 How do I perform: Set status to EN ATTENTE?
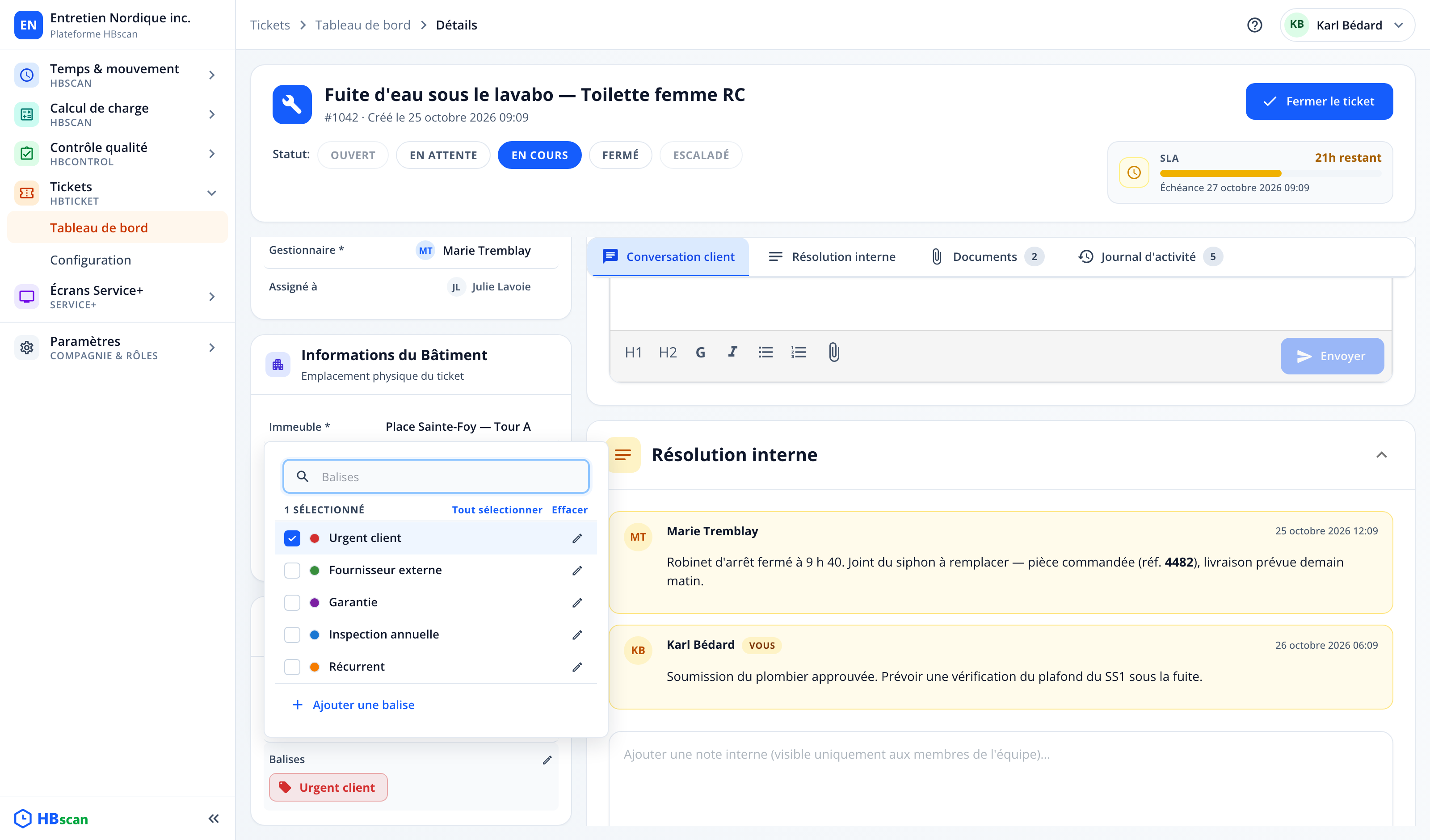(442, 155)
